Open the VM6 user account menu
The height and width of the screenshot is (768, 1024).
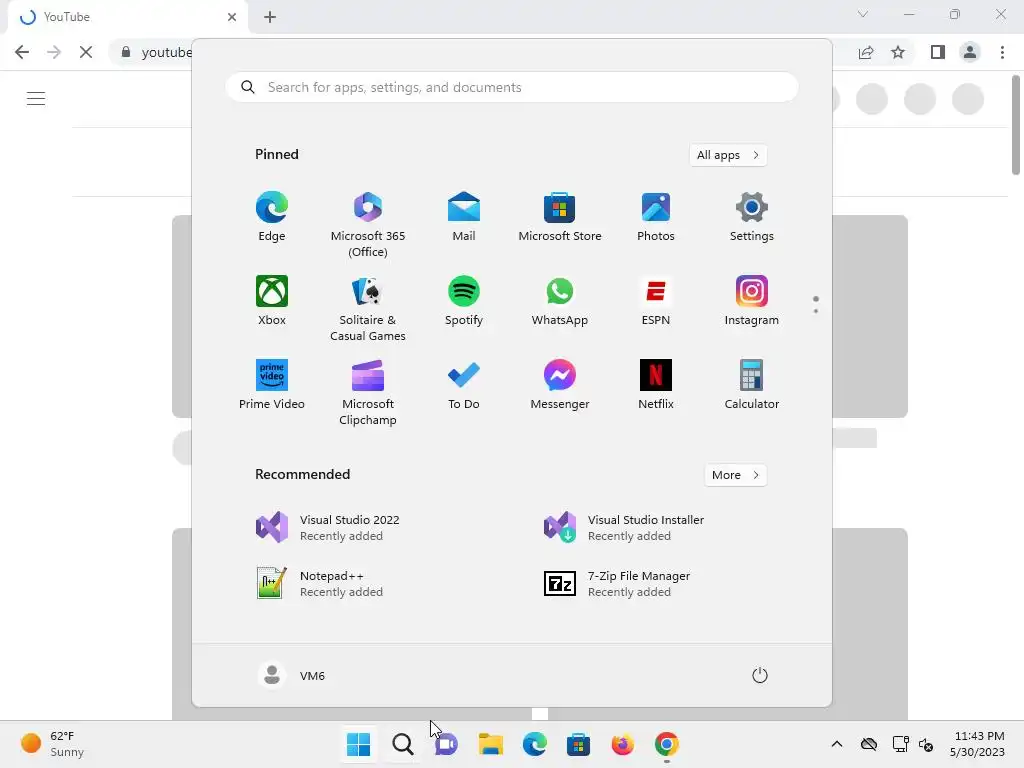(x=291, y=675)
